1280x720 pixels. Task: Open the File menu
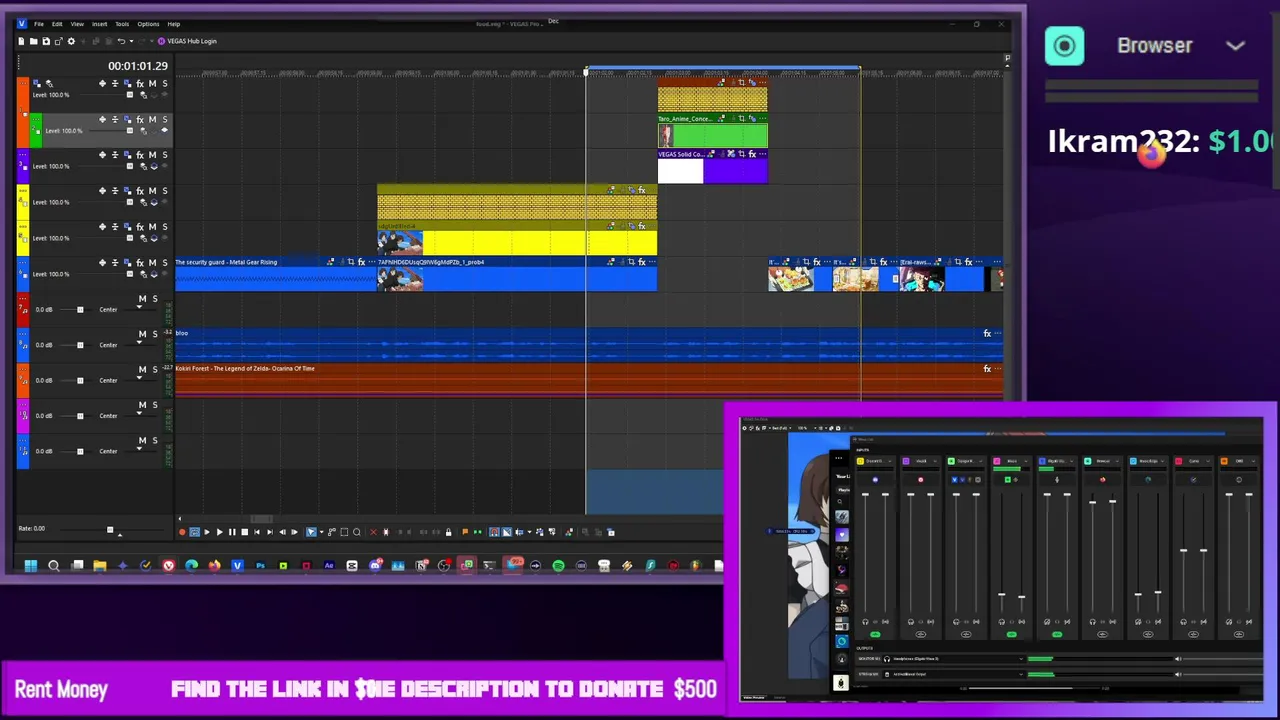[x=39, y=24]
